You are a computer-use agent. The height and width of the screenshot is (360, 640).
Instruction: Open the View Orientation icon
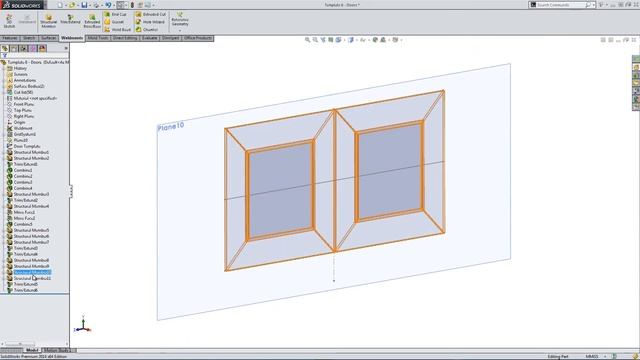338,40
